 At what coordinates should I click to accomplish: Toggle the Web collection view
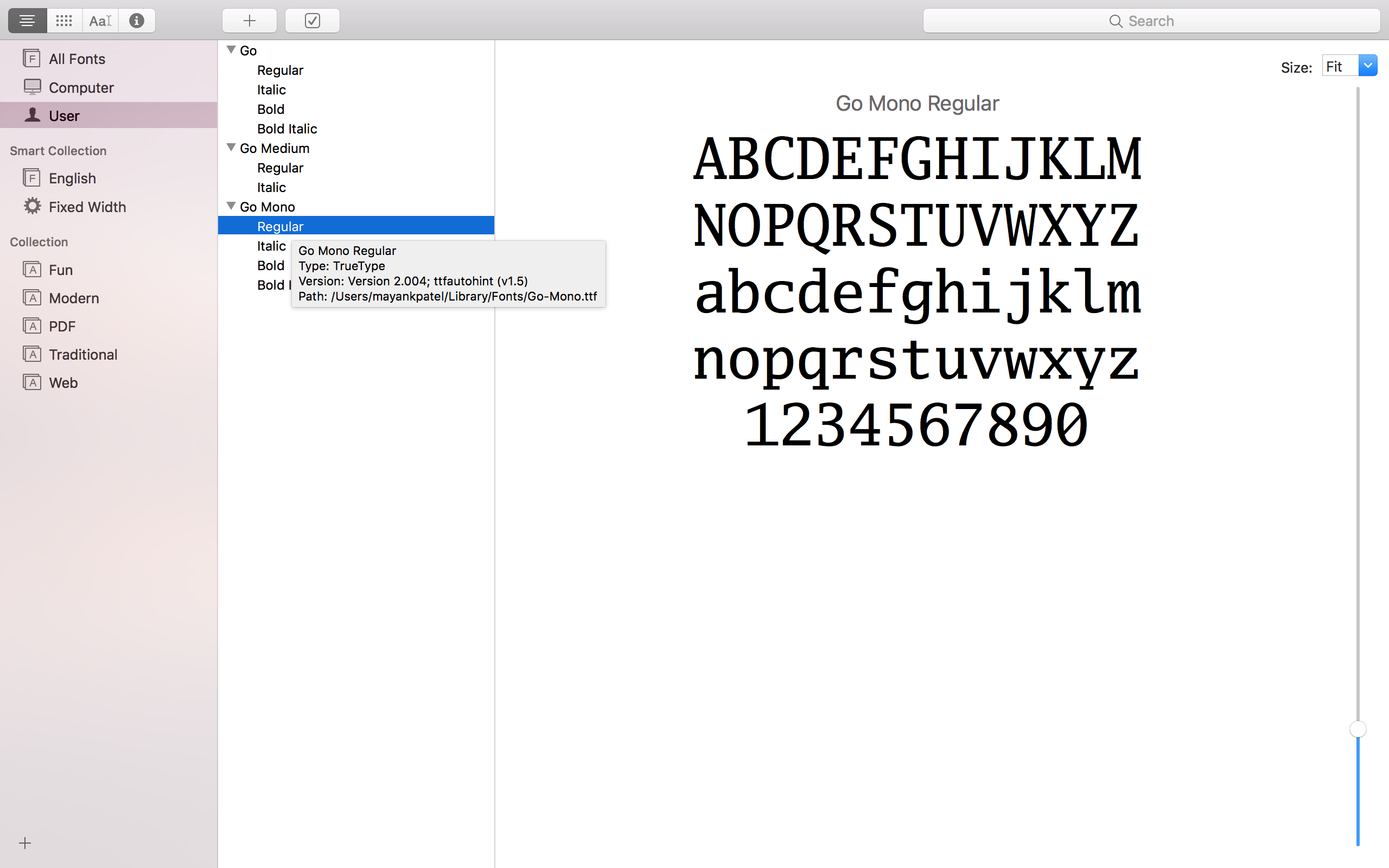62,382
